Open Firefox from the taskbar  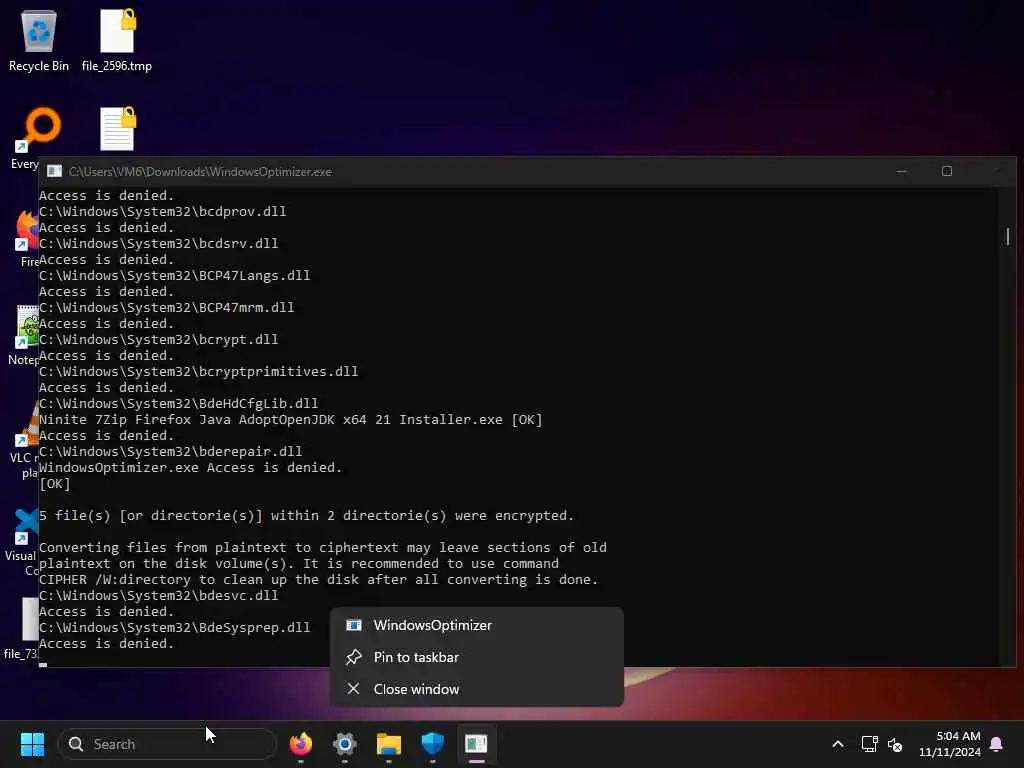pyautogui.click(x=300, y=744)
